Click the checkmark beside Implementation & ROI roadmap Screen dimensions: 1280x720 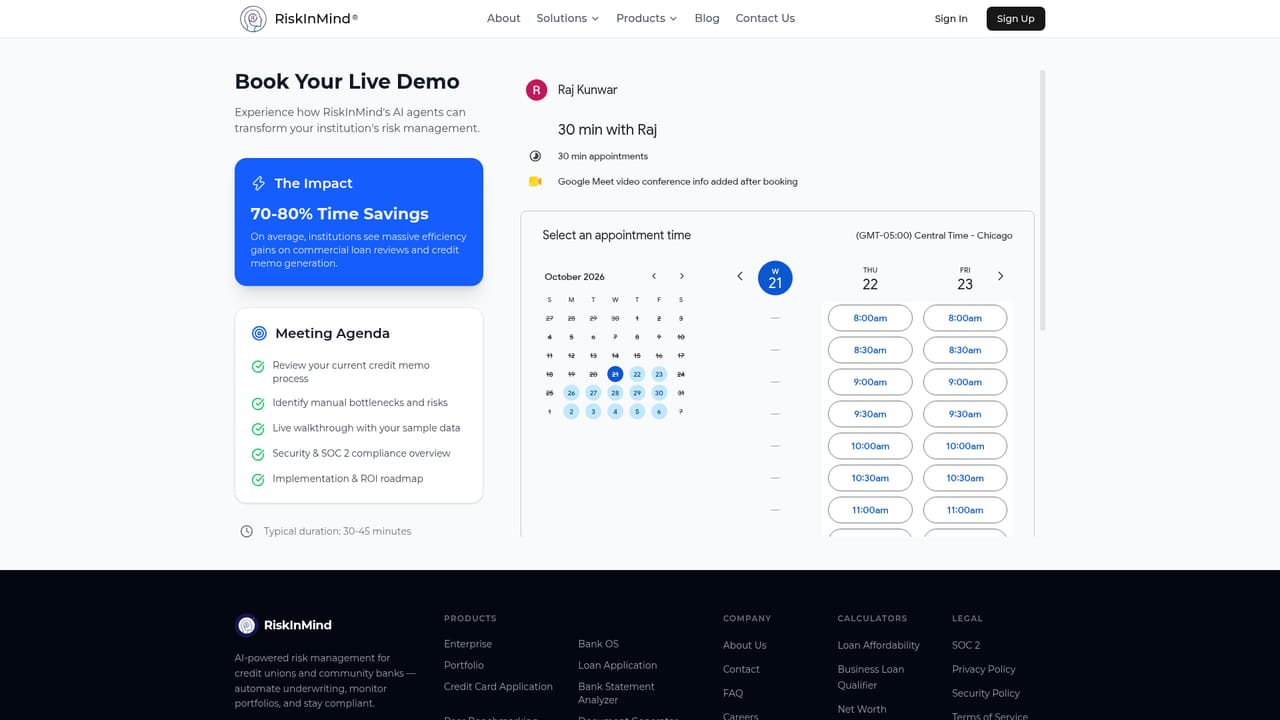click(258, 479)
